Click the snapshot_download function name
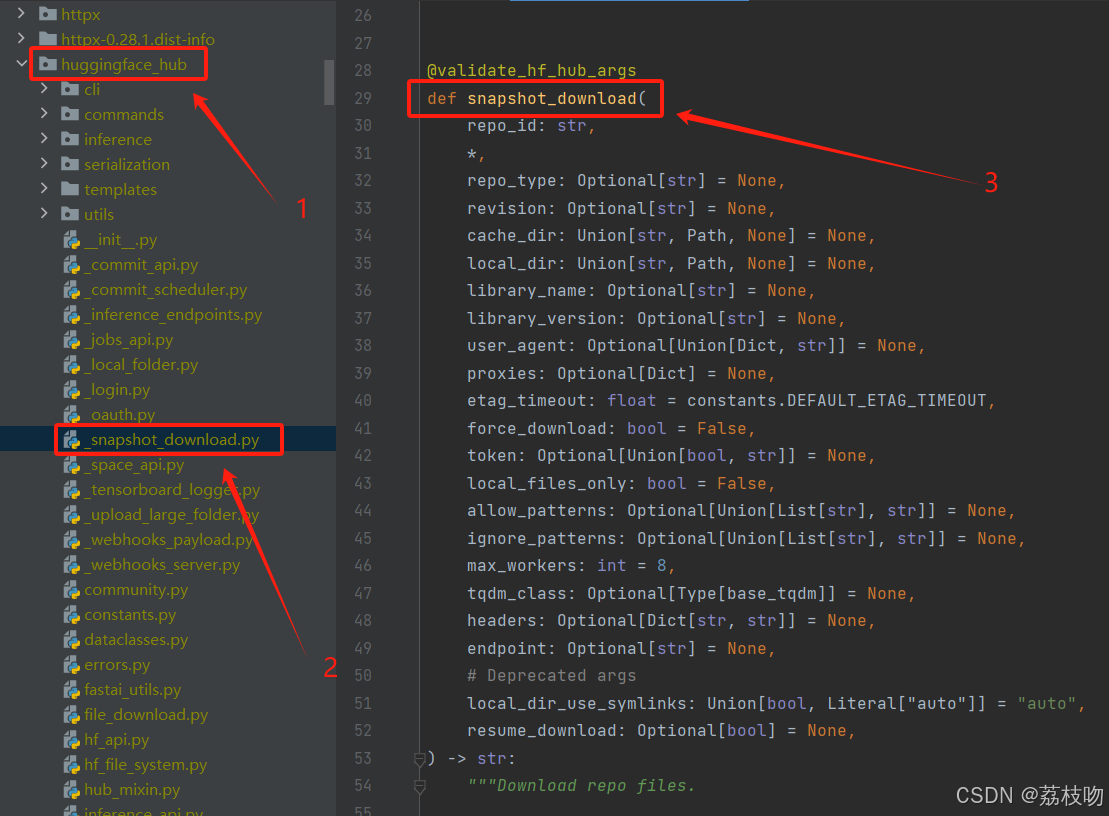 [552, 98]
